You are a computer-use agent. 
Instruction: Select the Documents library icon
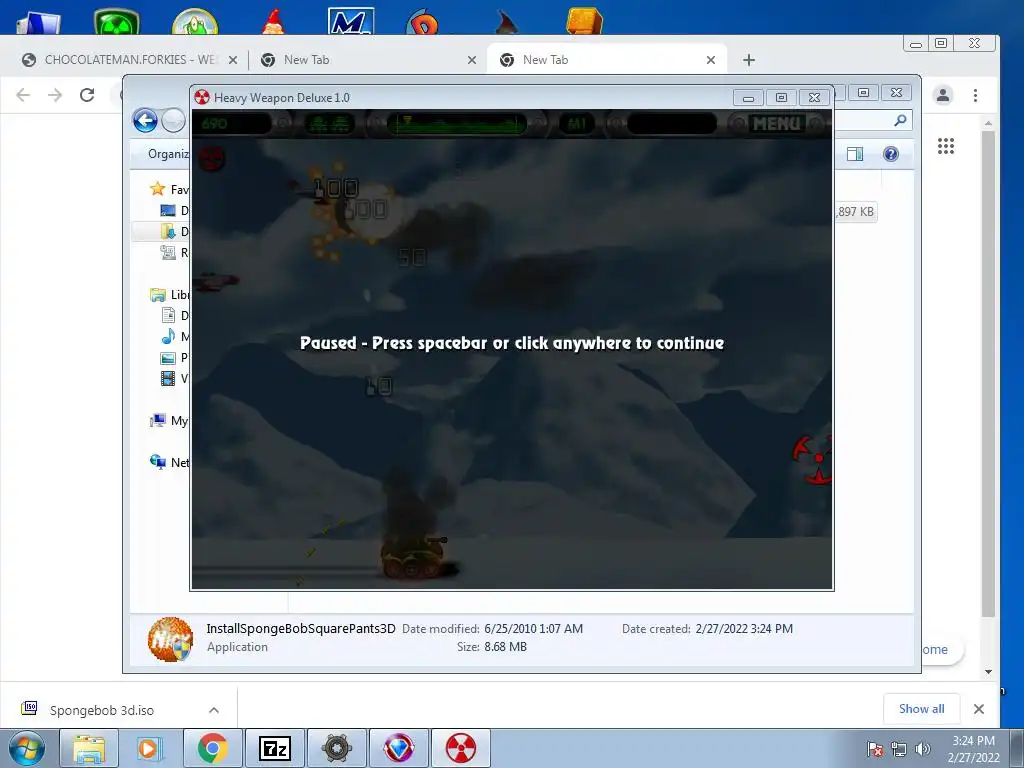coord(168,315)
